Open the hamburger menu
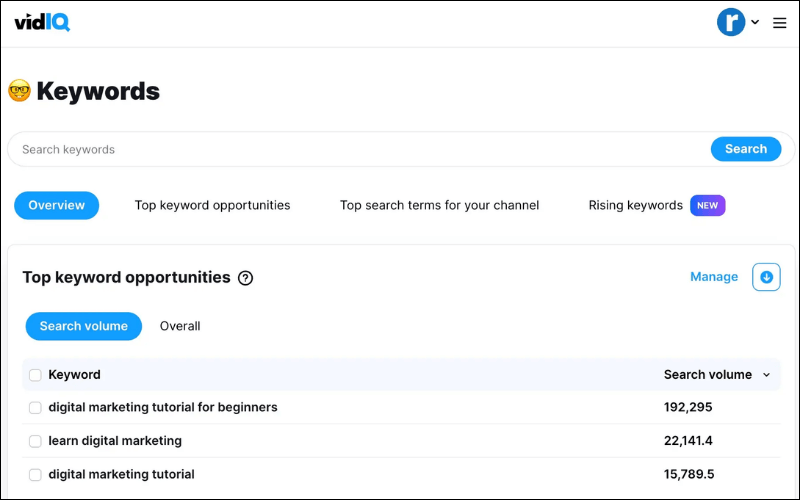 780,23
